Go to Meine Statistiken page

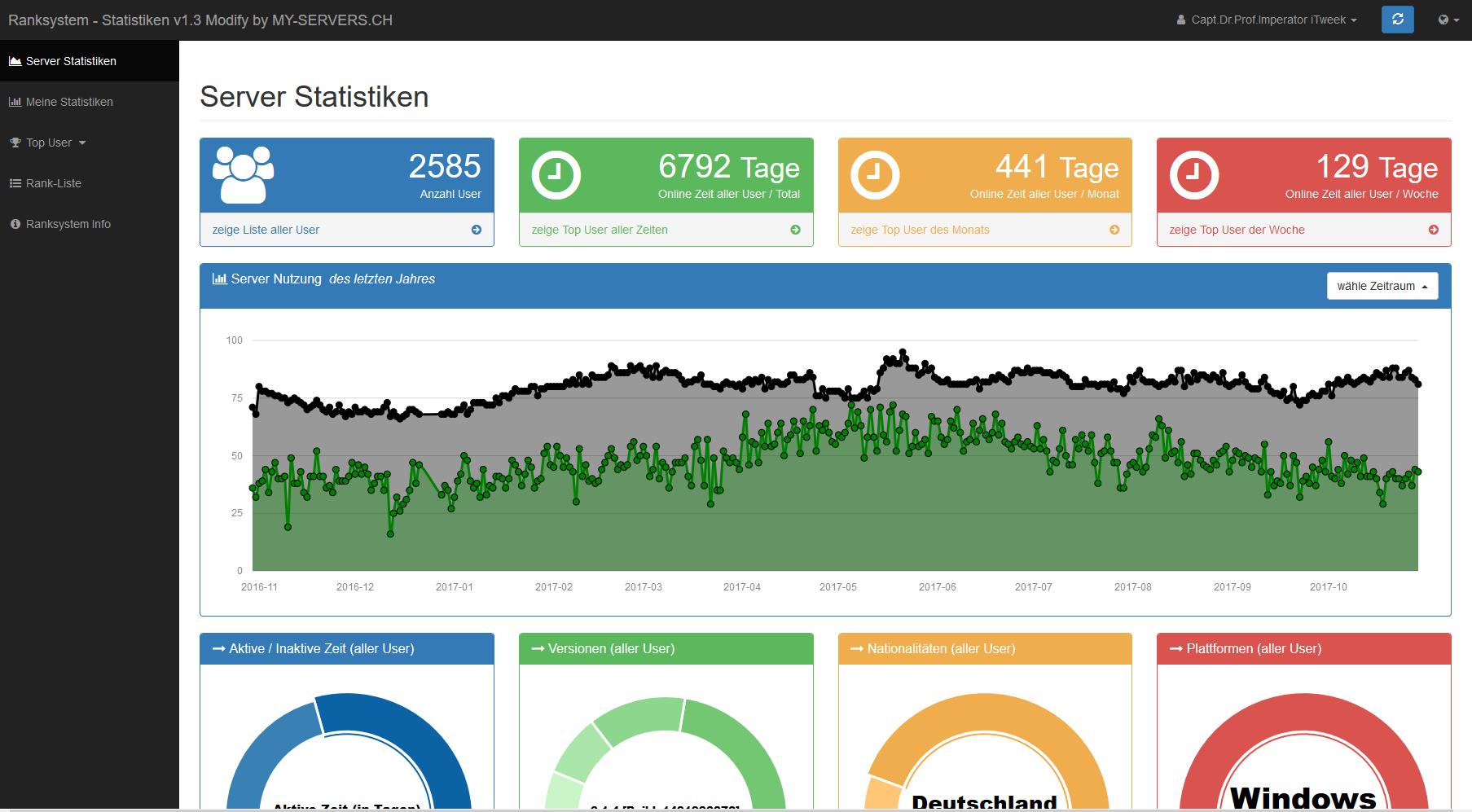pyautogui.click(x=69, y=102)
